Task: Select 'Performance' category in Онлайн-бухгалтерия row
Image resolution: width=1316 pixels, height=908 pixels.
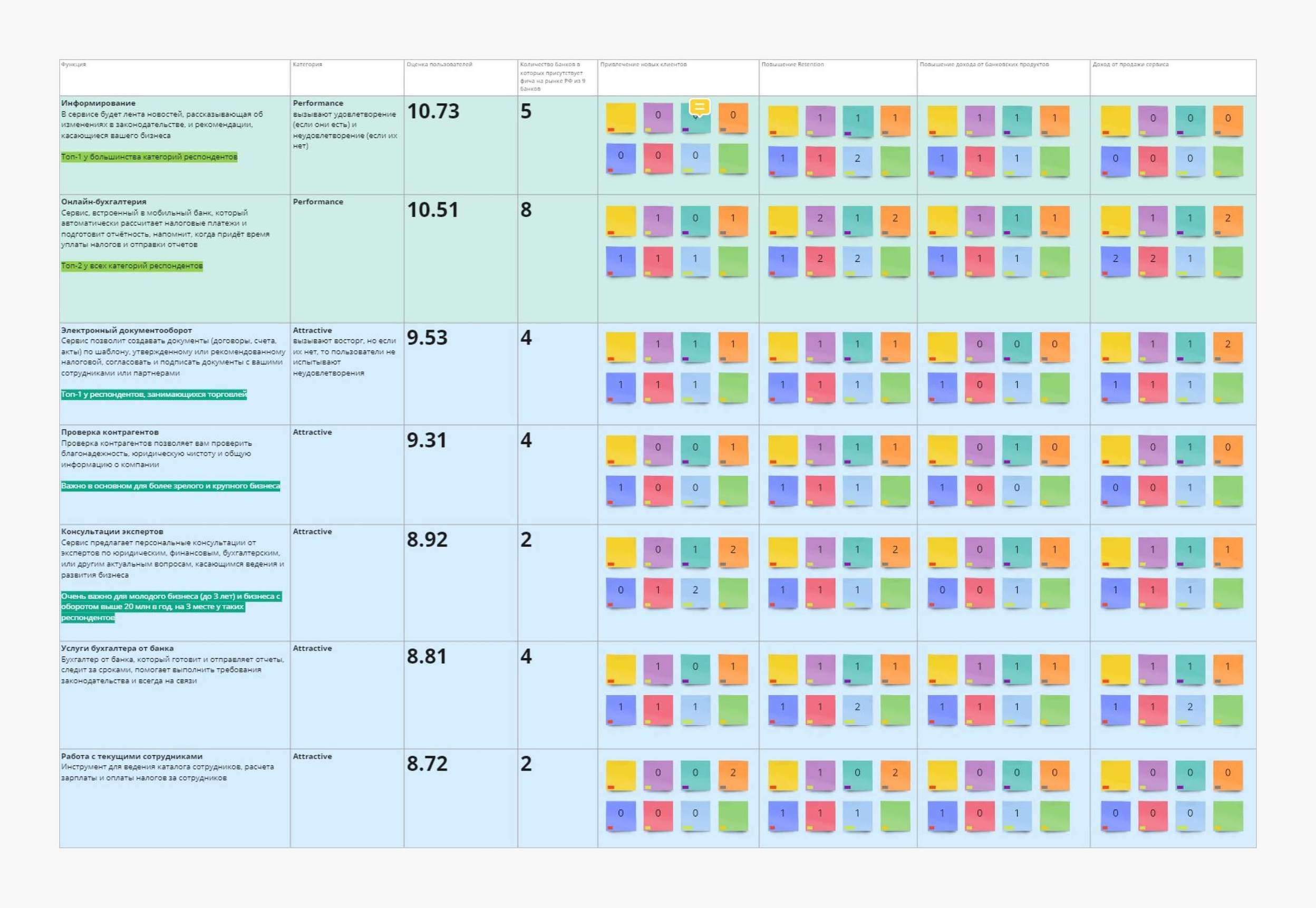Action: coord(318,201)
